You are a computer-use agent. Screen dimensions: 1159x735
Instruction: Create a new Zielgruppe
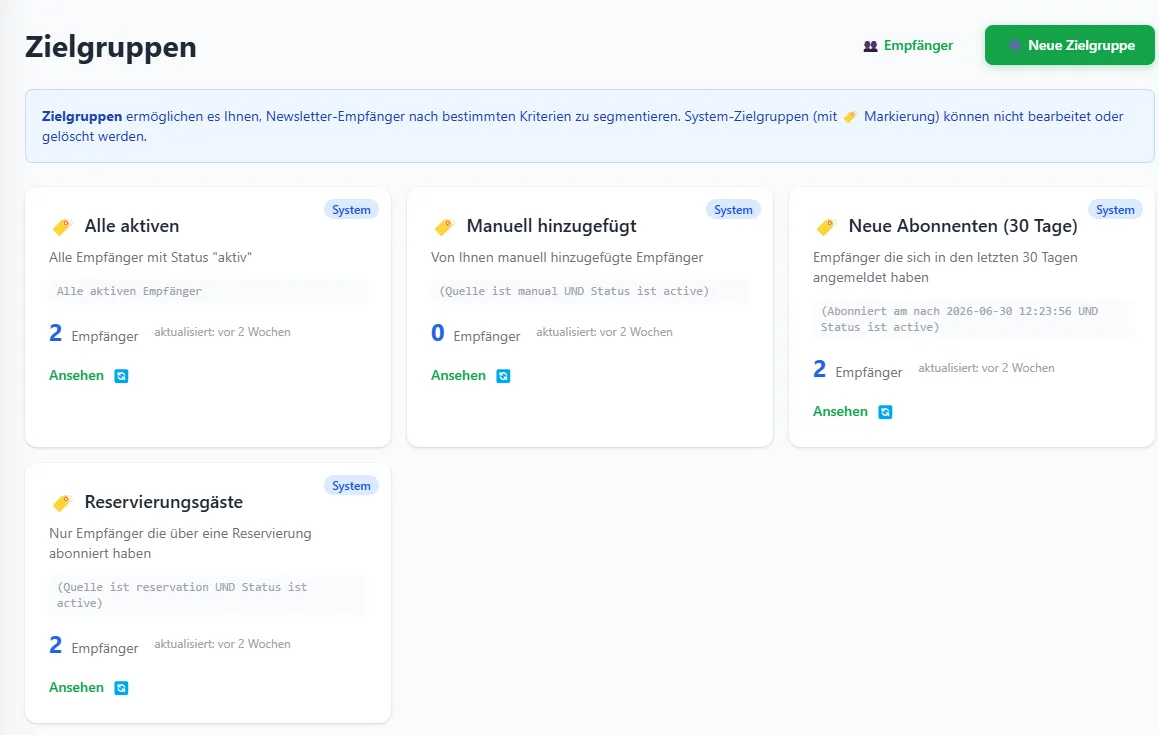click(1070, 45)
